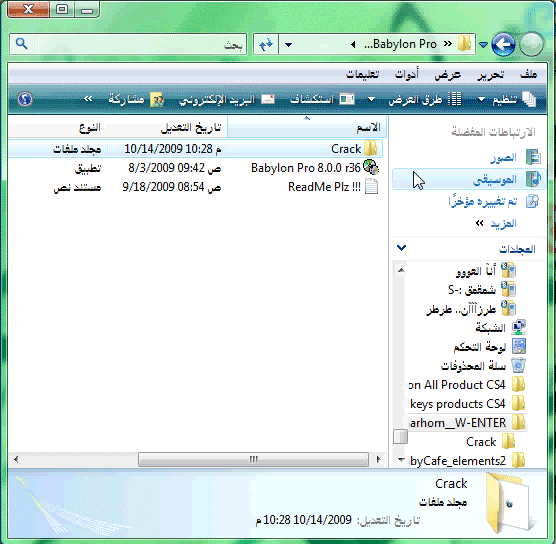Click the folder icon in address bar
The height and width of the screenshot is (544, 556).
(x=464, y=44)
